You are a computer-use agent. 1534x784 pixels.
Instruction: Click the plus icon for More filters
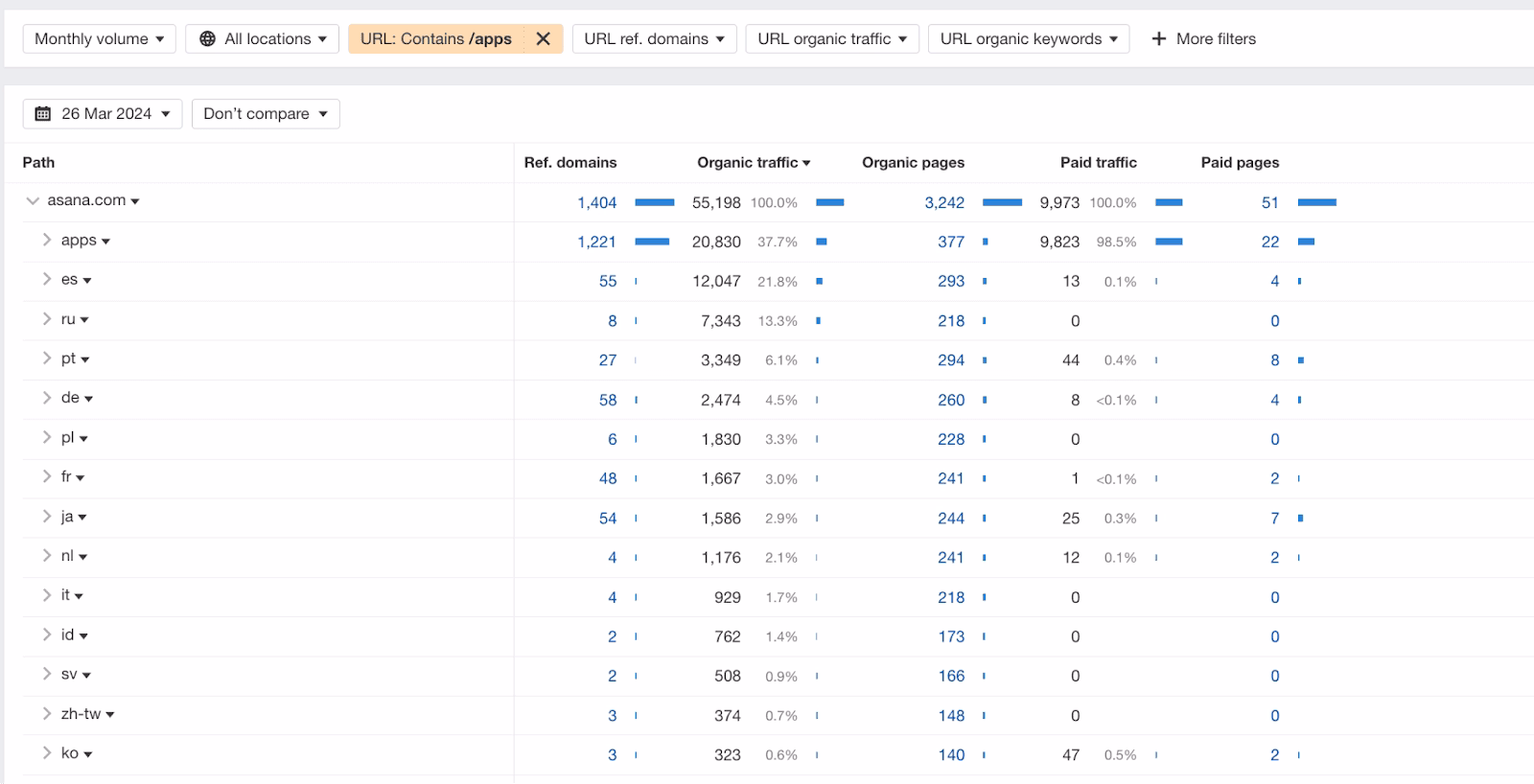point(1158,39)
